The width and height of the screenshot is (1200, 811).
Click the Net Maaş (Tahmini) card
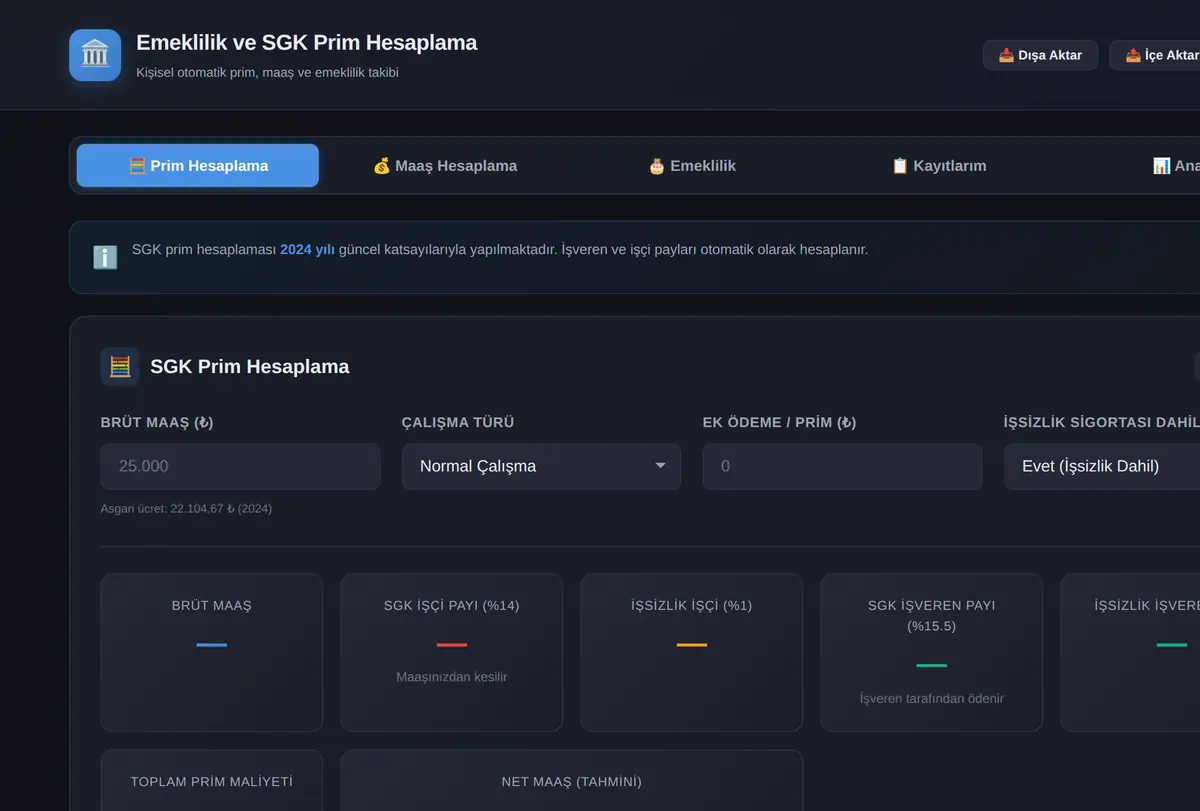tap(572, 781)
